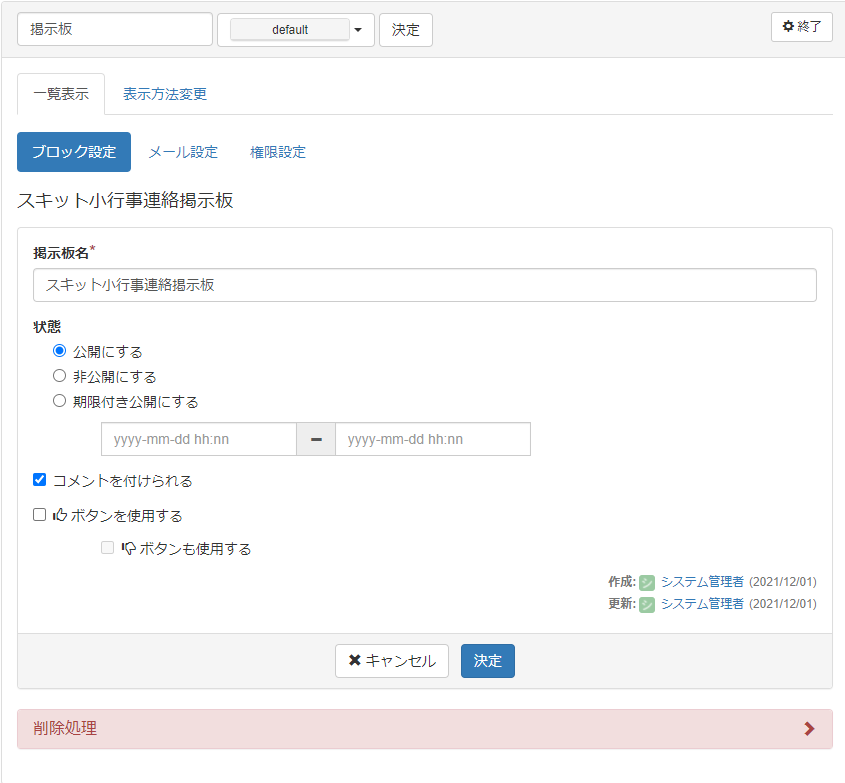Enable thumbs-up ボタンを使用する checkbox

[x=40, y=515]
